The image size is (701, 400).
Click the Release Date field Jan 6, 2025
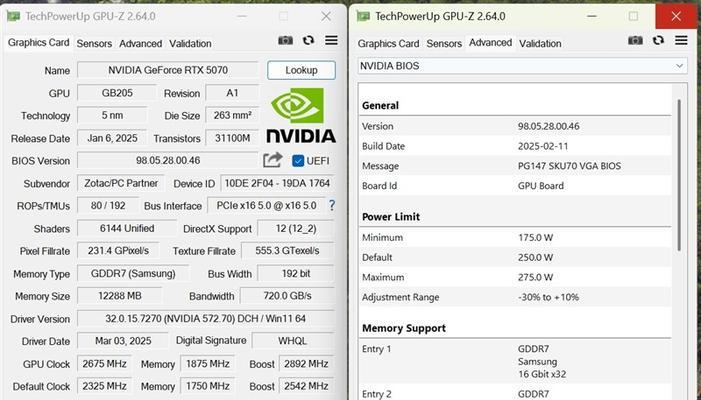pos(112,138)
